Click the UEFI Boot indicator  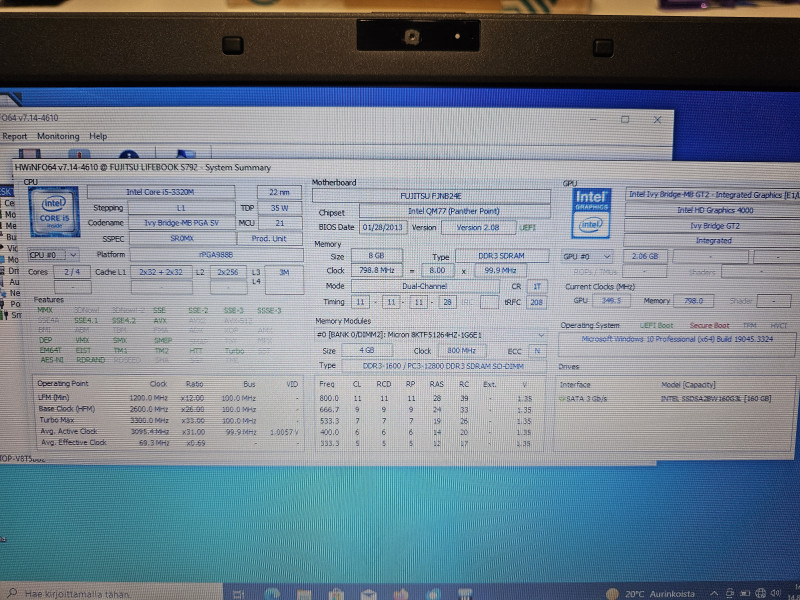656,326
